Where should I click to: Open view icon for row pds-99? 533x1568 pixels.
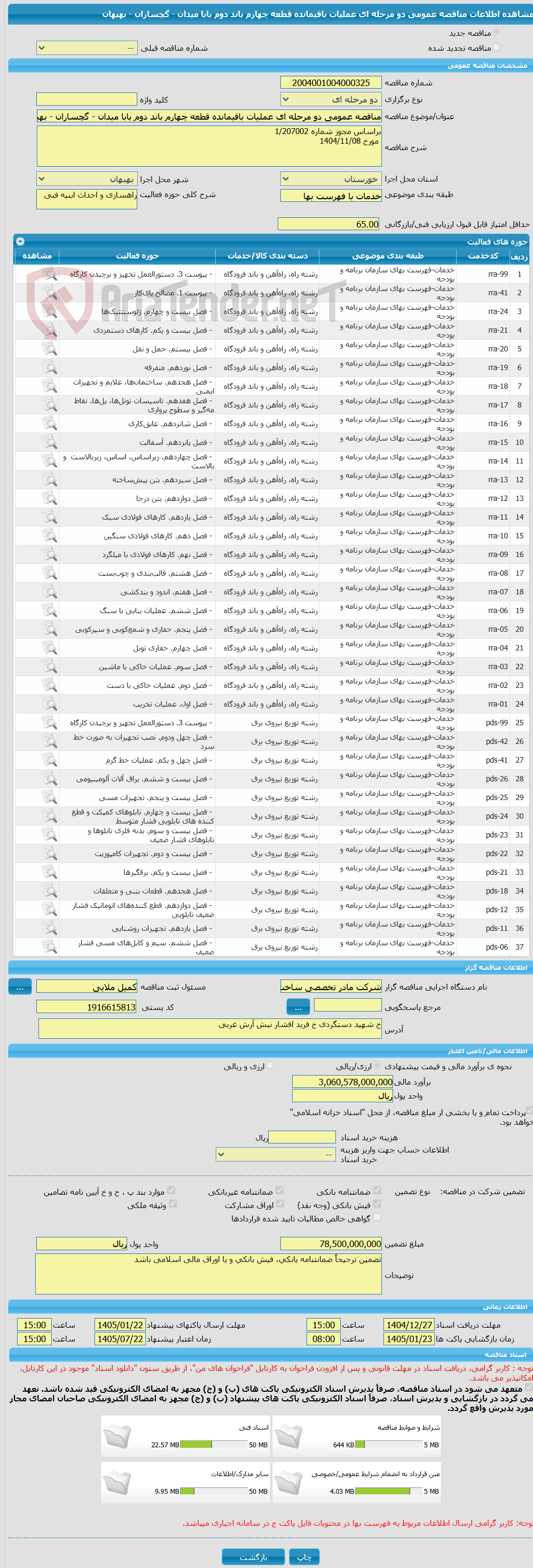pyautogui.click(x=49, y=723)
